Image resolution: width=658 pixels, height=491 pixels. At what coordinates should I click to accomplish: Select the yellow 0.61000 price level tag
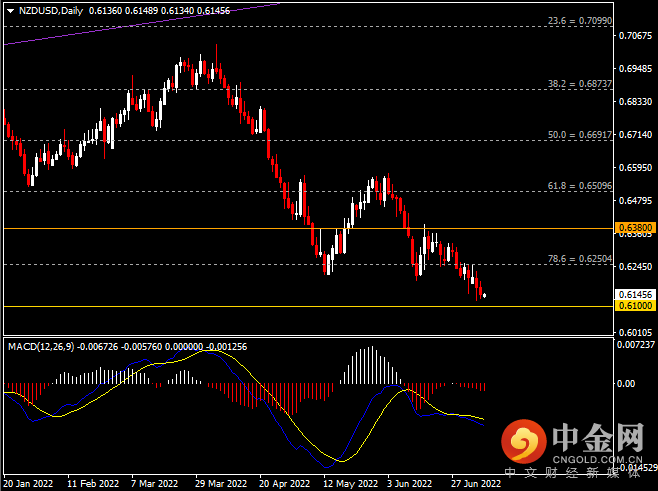(635, 306)
